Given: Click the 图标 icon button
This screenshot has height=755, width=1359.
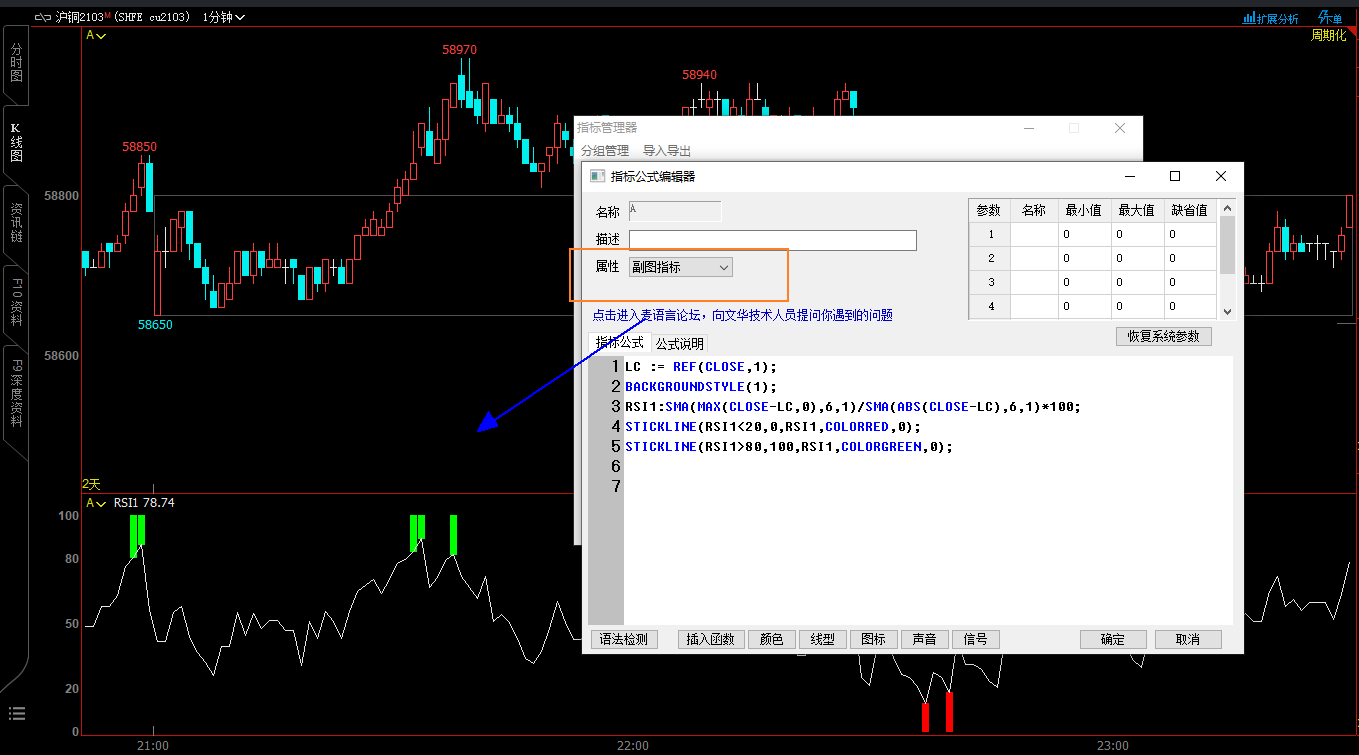Looking at the screenshot, I should point(874,639).
